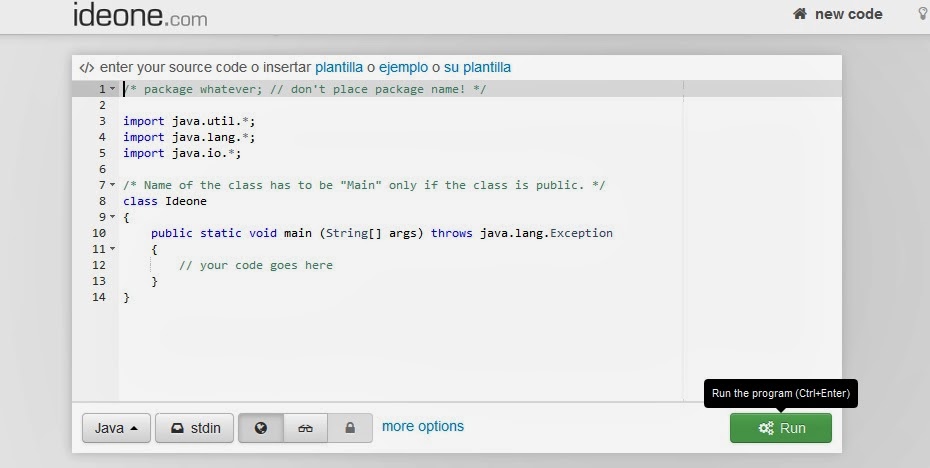Set visibility to public with globe icon
Image resolution: width=930 pixels, height=468 pixels.
tap(261, 428)
